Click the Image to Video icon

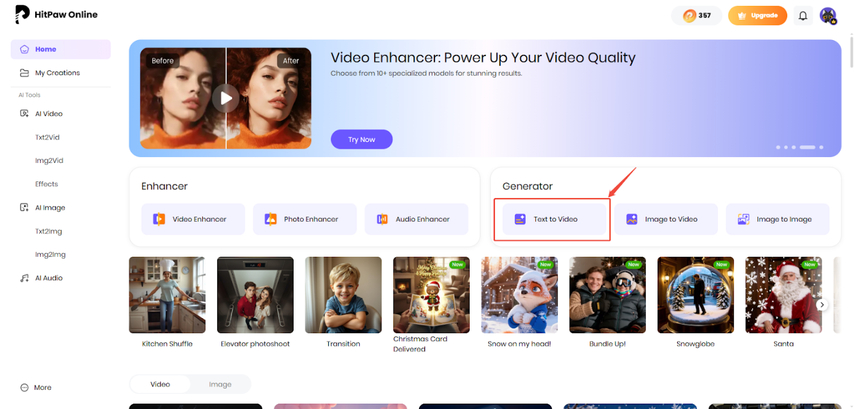[x=632, y=219]
